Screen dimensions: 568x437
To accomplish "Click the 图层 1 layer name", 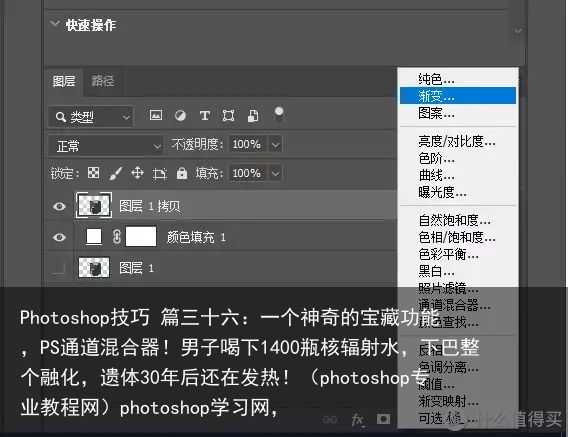I will [x=137, y=268].
